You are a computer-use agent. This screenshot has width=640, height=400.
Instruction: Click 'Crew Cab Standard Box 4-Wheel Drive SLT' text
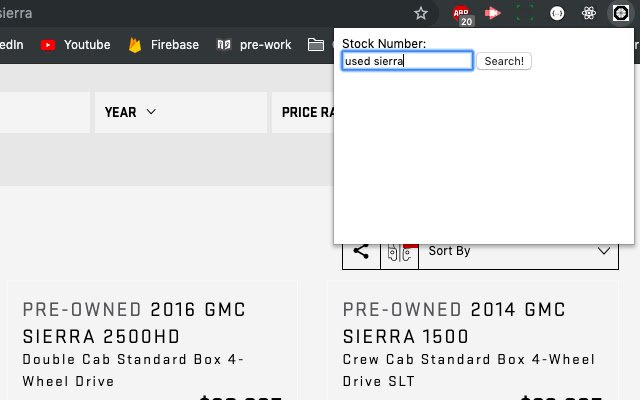(x=469, y=370)
